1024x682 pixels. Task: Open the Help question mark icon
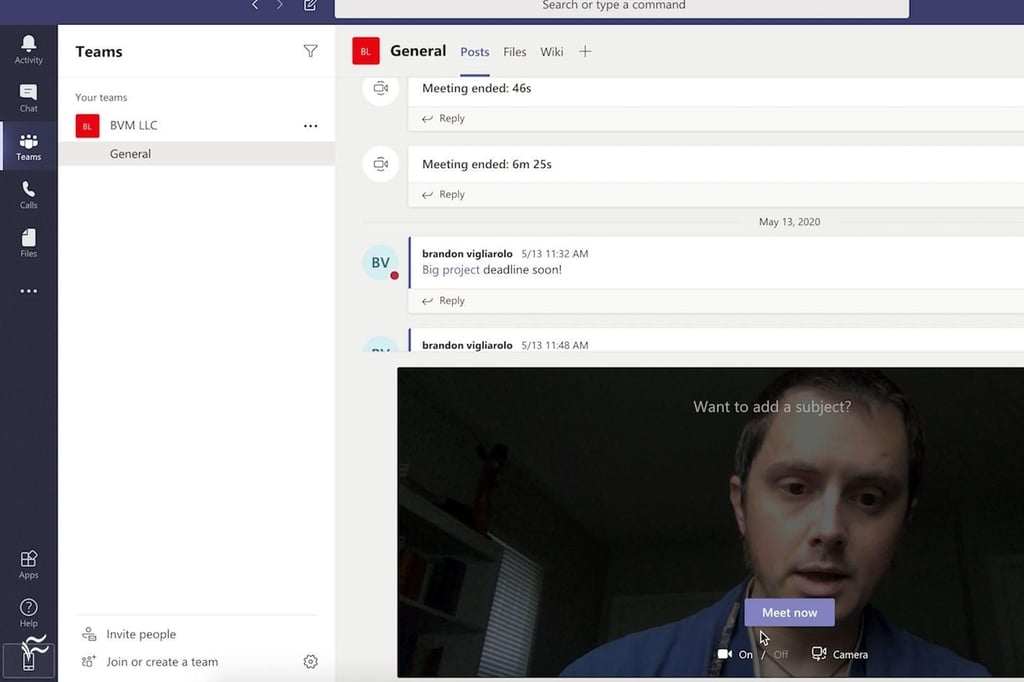[x=29, y=613]
